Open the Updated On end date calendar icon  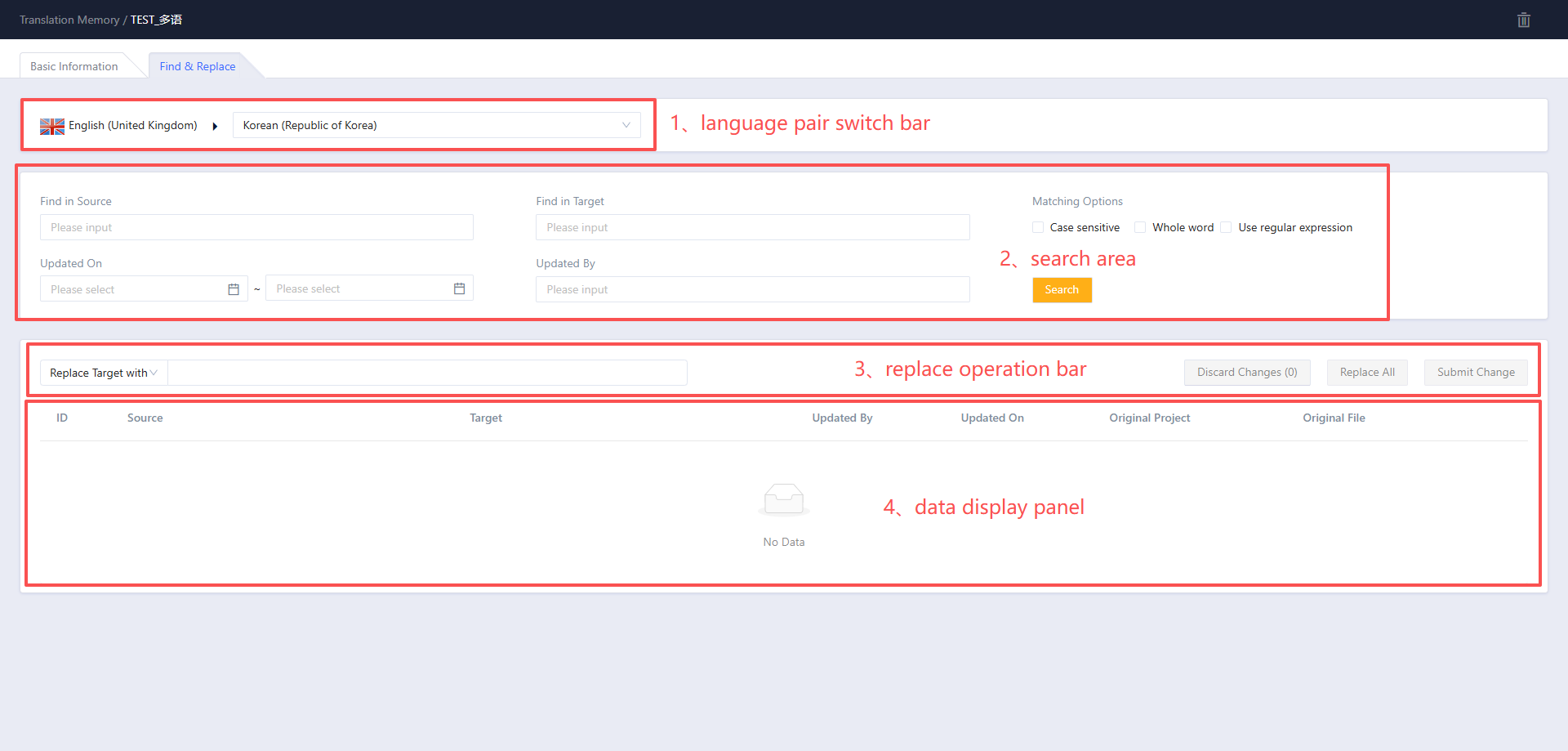coord(459,288)
